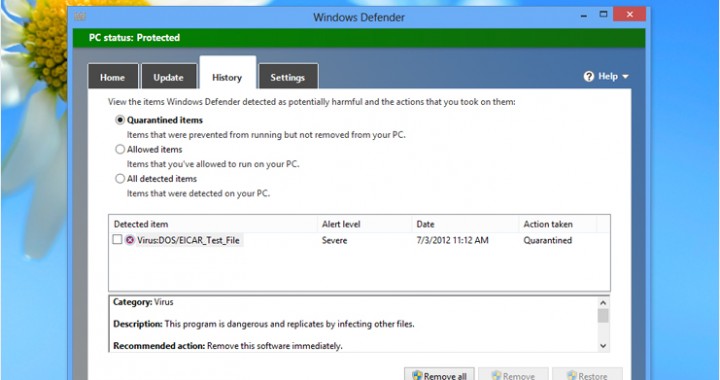Sort by Date column header
720x380 pixels.
[465, 224]
